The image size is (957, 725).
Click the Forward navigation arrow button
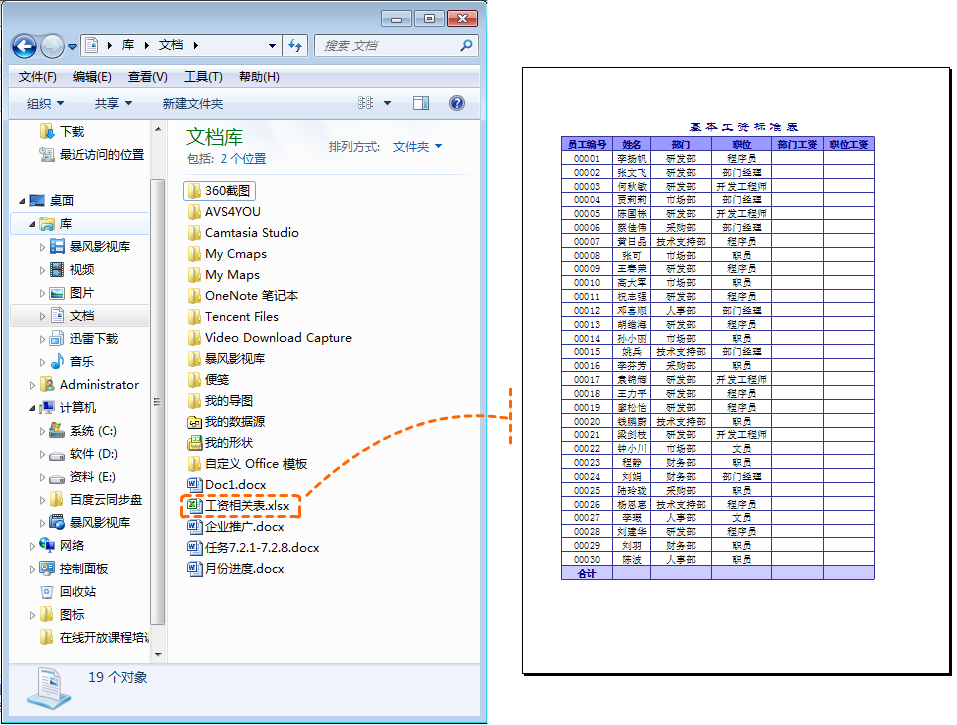pyautogui.click(x=52, y=46)
